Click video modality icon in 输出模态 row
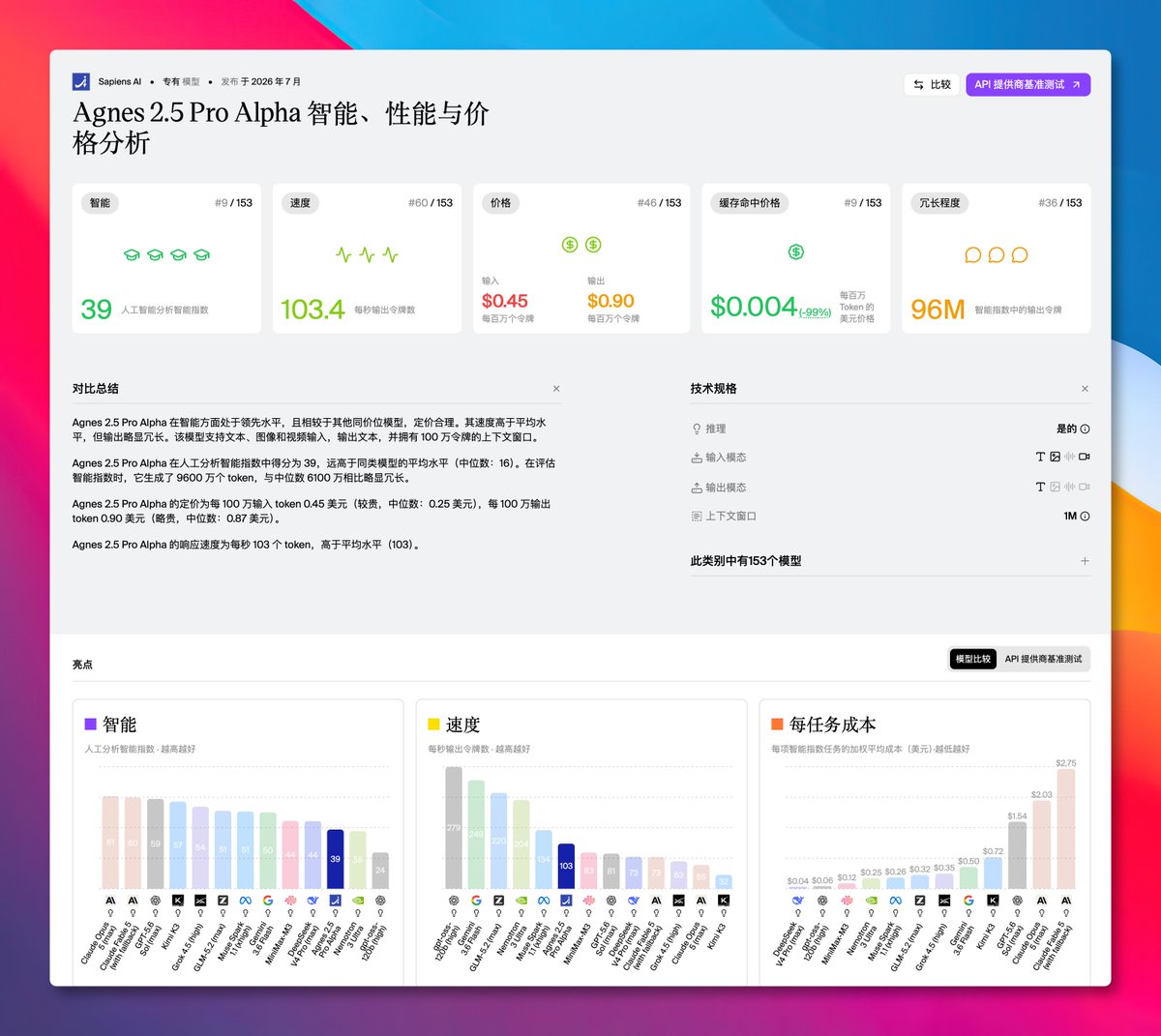Image resolution: width=1161 pixels, height=1036 pixels. tap(1085, 487)
